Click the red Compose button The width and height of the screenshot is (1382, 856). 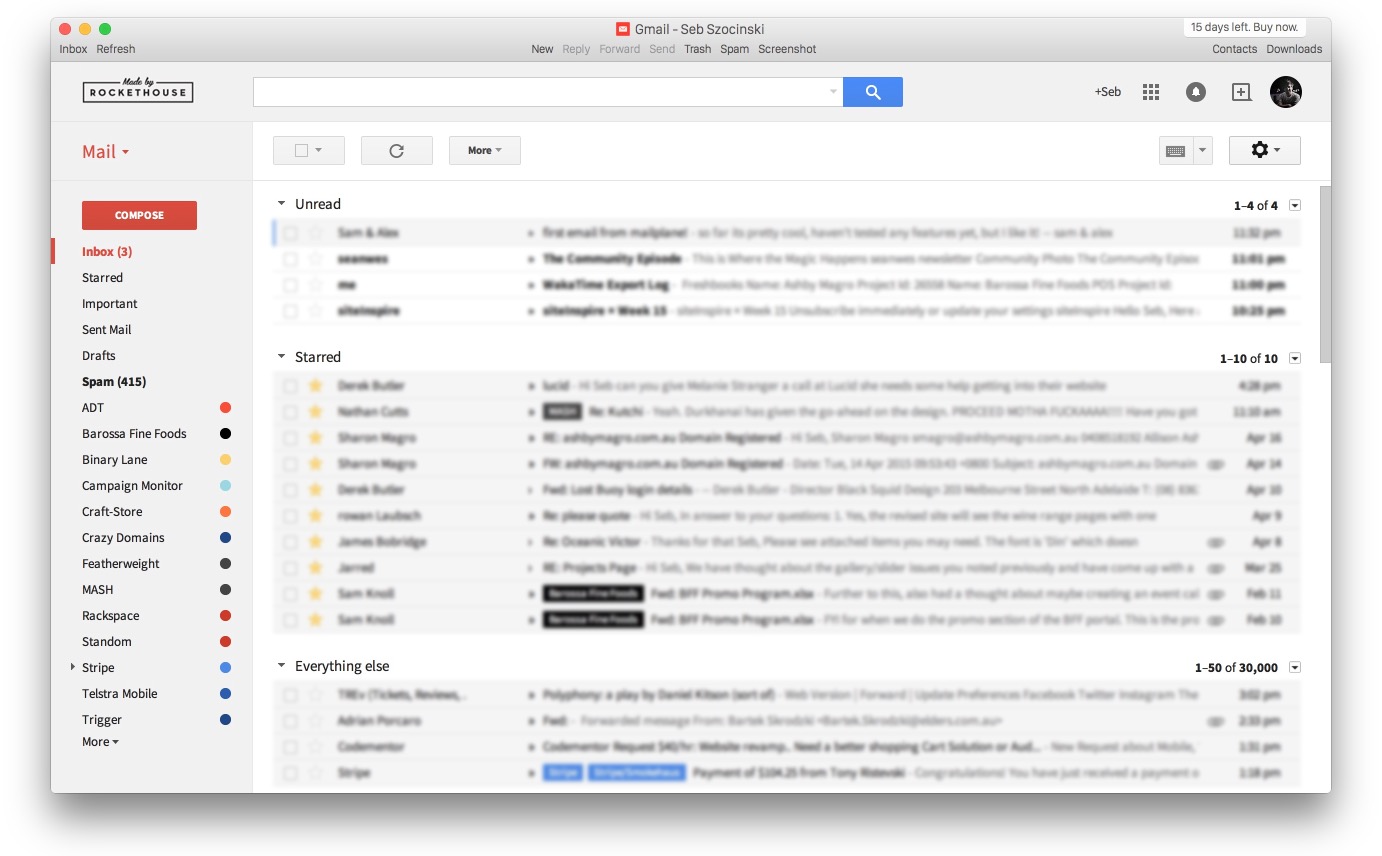[x=139, y=215]
